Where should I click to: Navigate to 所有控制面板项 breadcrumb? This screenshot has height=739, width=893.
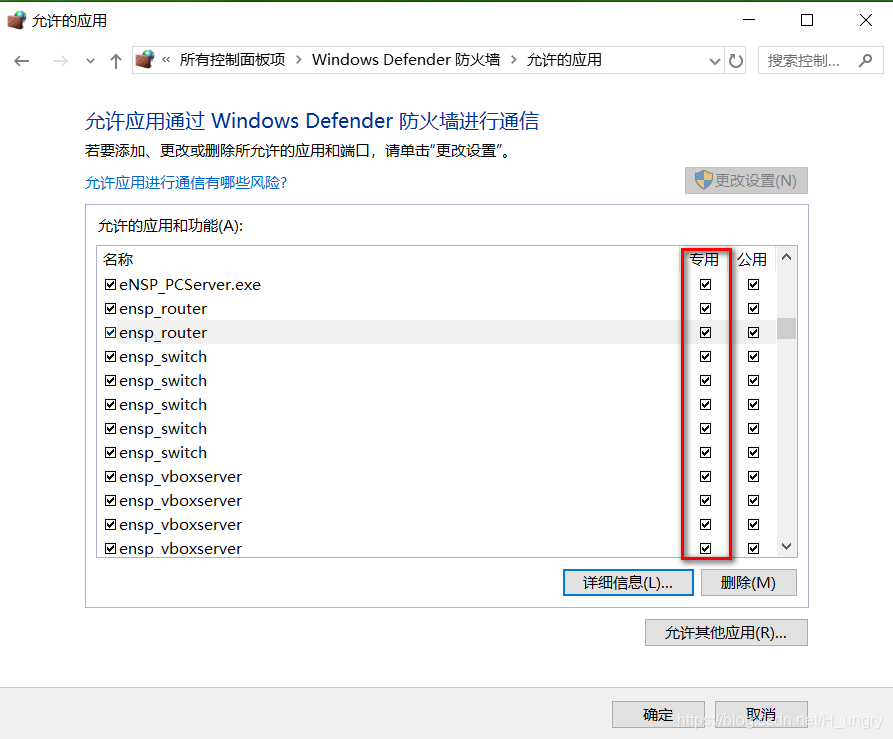tap(232, 60)
